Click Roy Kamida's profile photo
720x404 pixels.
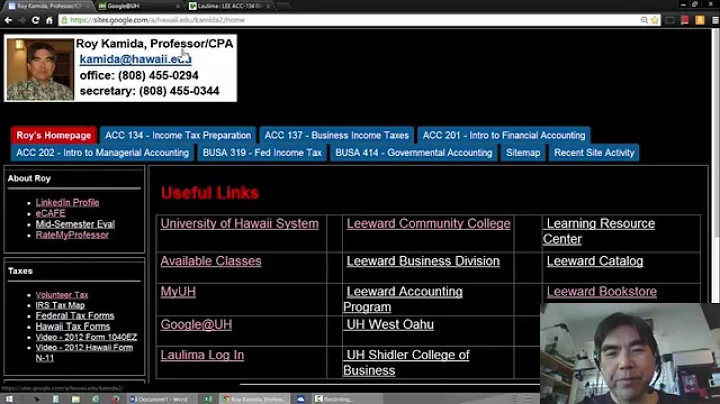[40, 69]
